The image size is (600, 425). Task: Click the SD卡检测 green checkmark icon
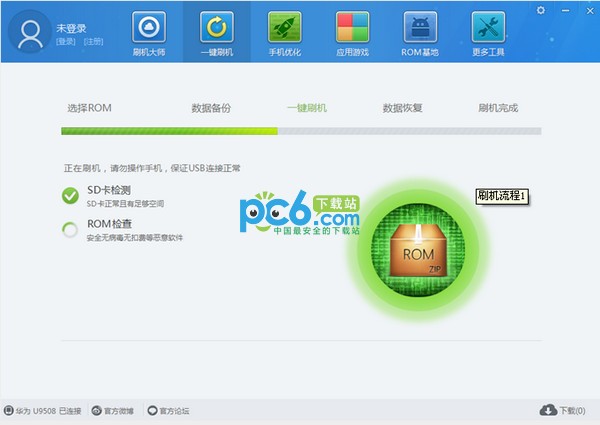[x=70, y=195]
